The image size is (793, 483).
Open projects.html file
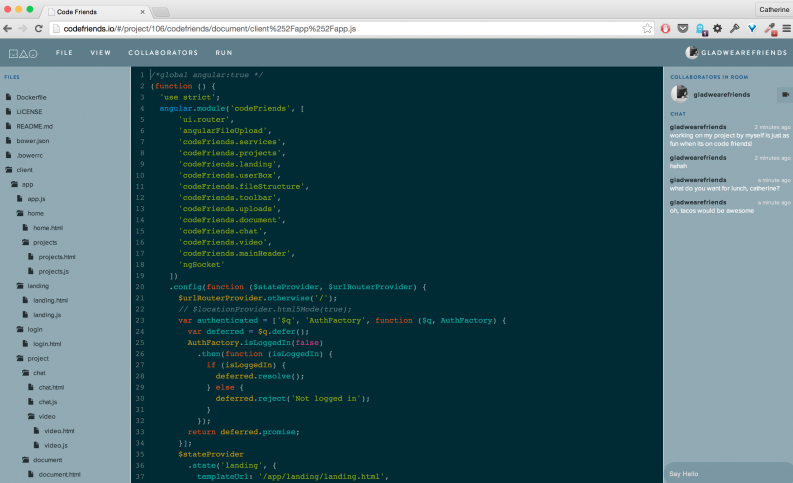coord(57,257)
